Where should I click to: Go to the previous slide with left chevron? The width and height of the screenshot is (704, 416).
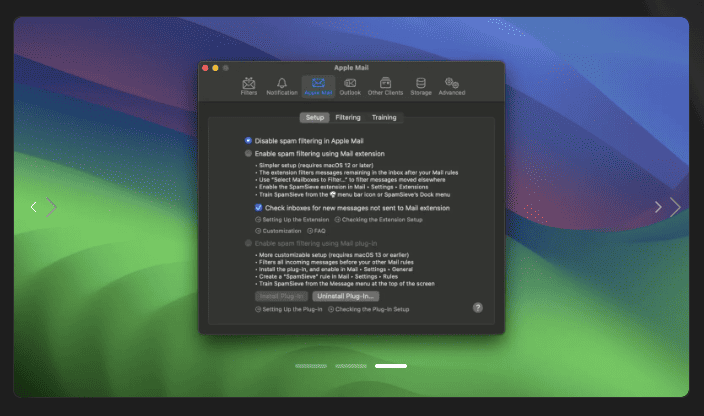click(x=34, y=207)
